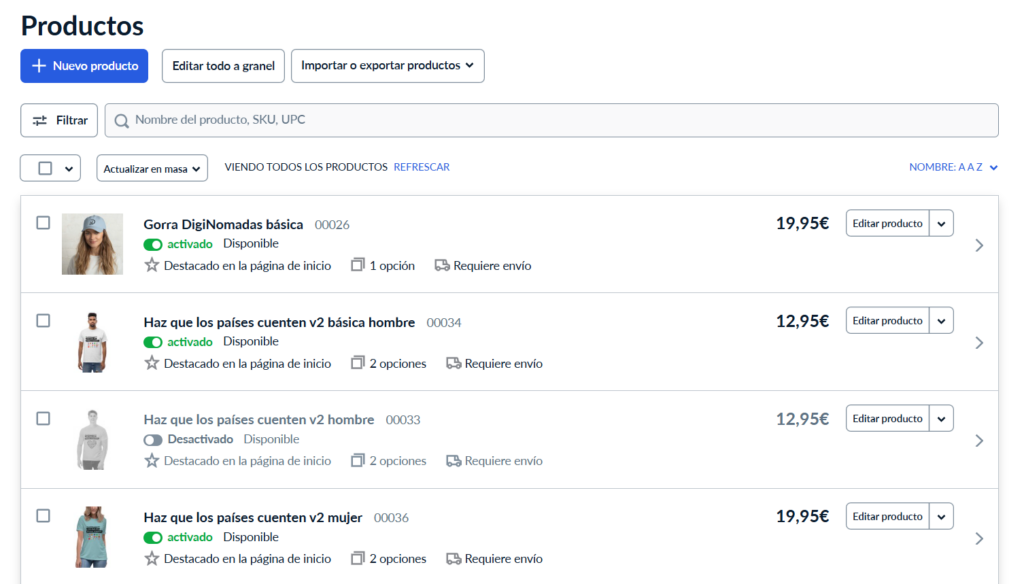Click the REFRESCAR link
The height and width of the screenshot is (584, 1024).
(422, 167)
